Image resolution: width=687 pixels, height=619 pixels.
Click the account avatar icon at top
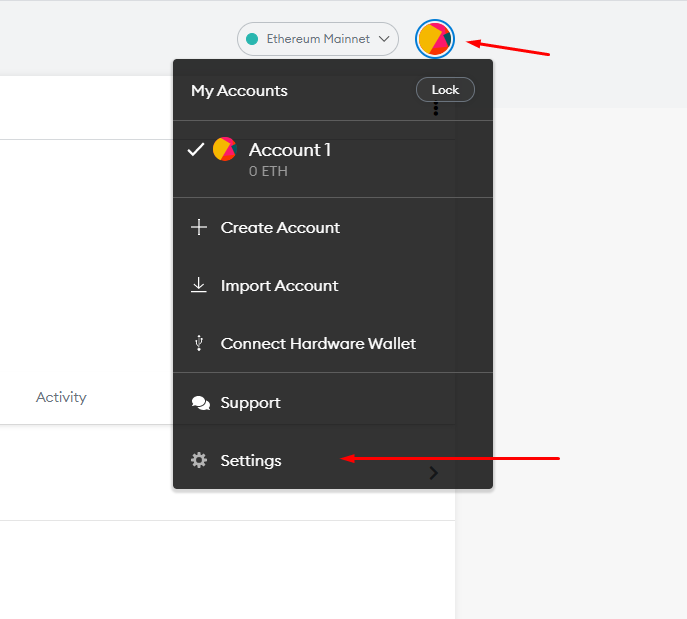point(435,39)
